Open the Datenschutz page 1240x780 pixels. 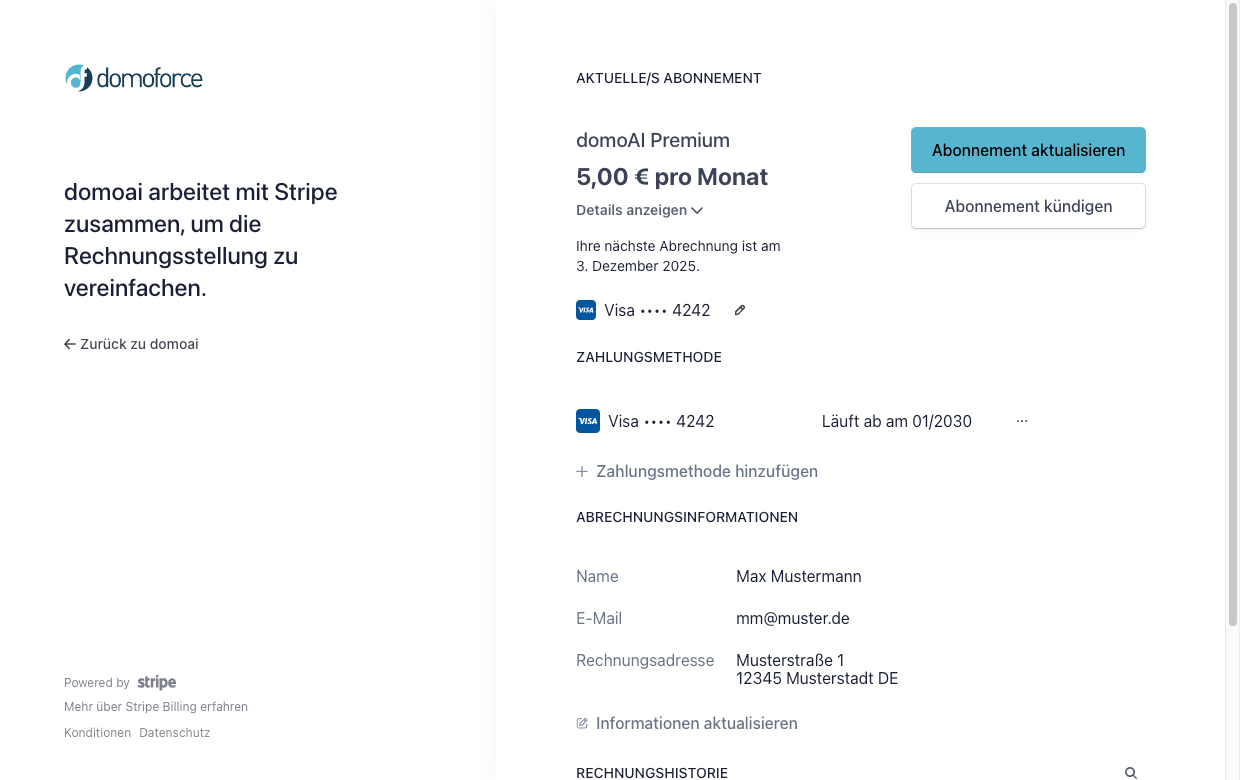[175, 732]
